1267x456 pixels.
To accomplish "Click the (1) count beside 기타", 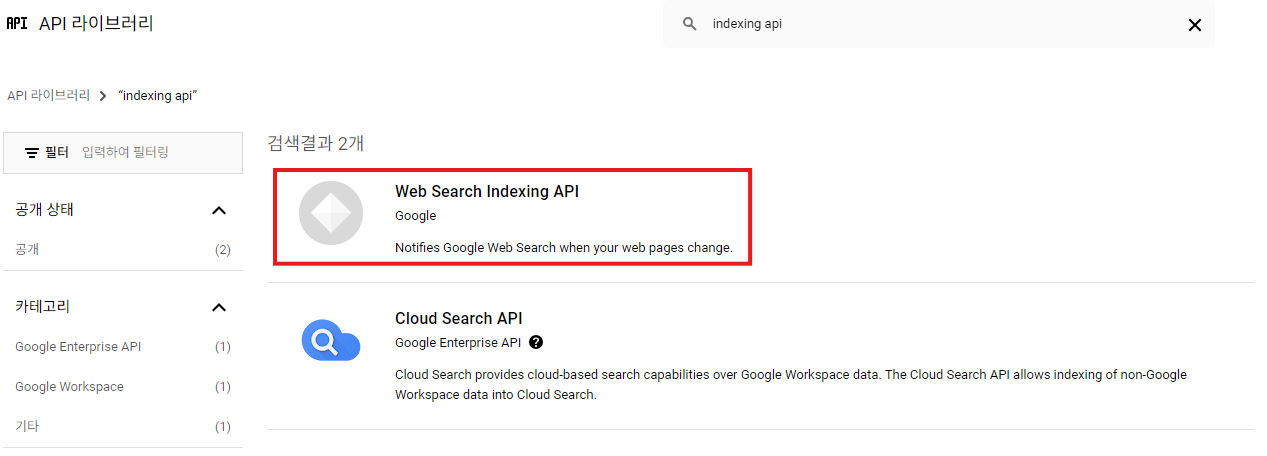I will pos(223,427).
